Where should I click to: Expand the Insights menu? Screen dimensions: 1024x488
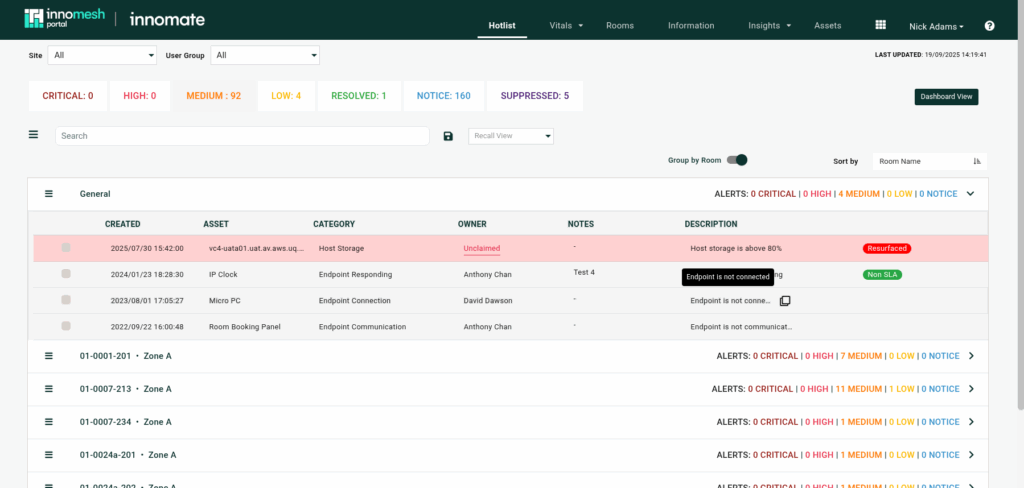770,25
